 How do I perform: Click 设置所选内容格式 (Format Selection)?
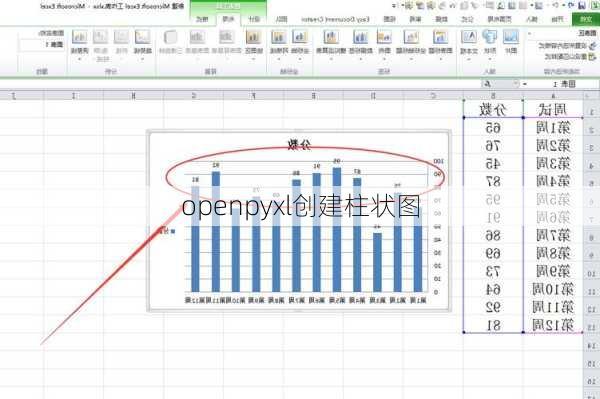568,46
